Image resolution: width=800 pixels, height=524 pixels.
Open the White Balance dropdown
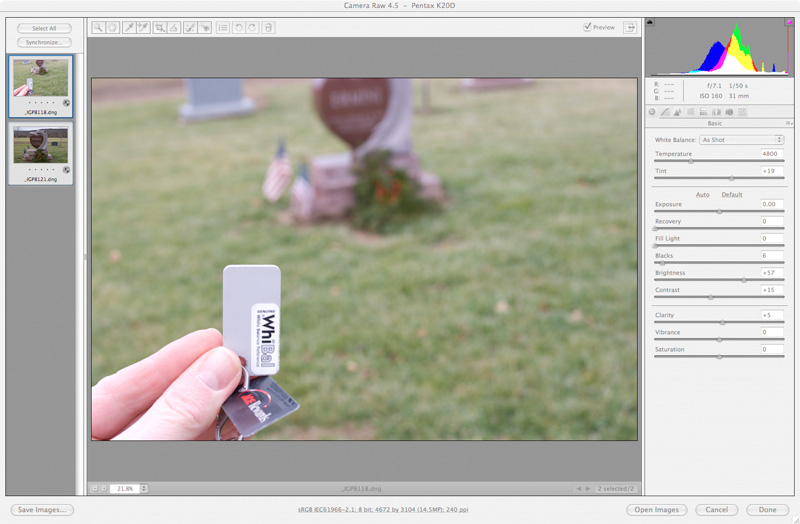pos(741,140)
